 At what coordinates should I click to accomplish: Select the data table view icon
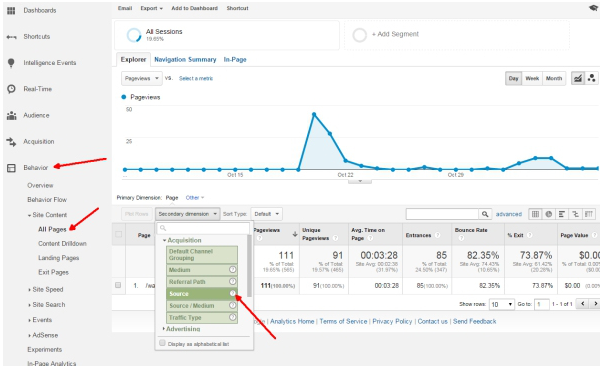(x=535, y=214)
